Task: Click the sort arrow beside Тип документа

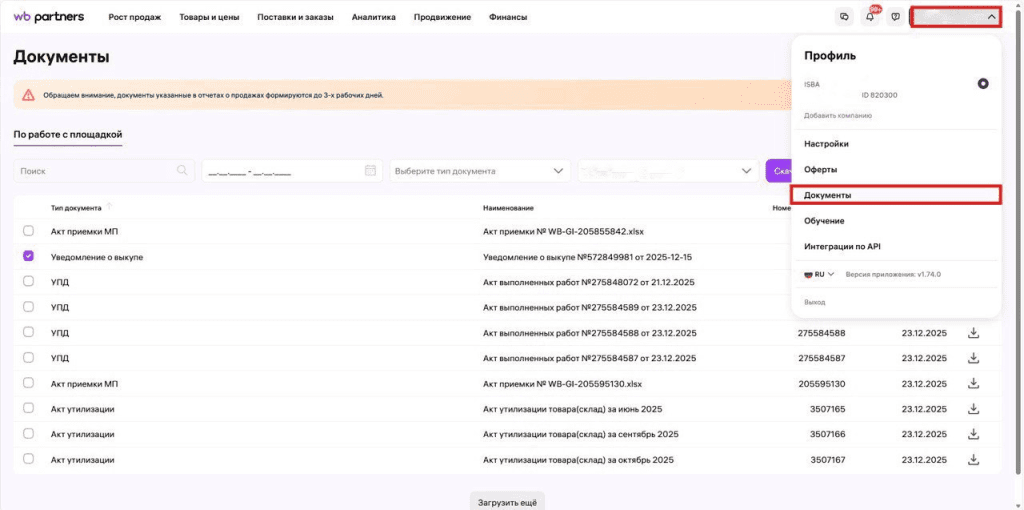Action: tap(109, 207)
